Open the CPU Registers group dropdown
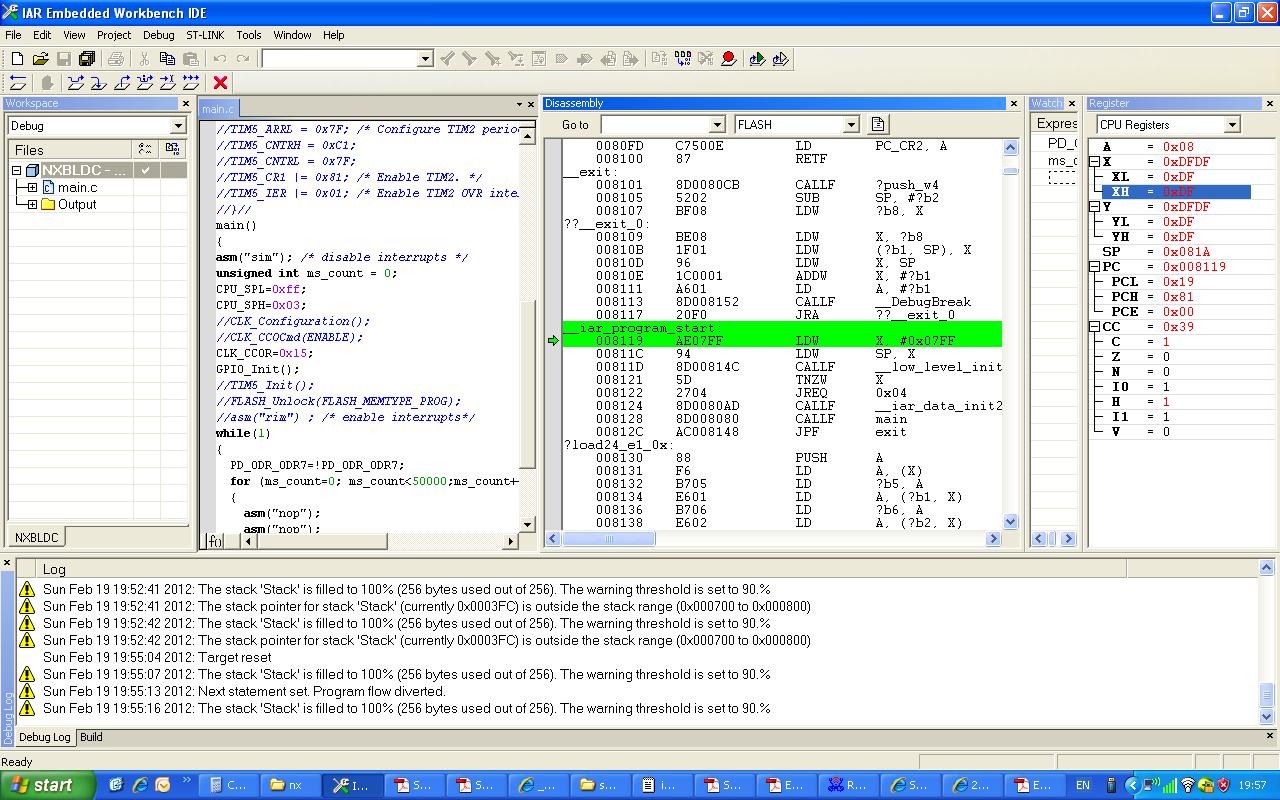1280x800 pixels. pos(1232,124)
